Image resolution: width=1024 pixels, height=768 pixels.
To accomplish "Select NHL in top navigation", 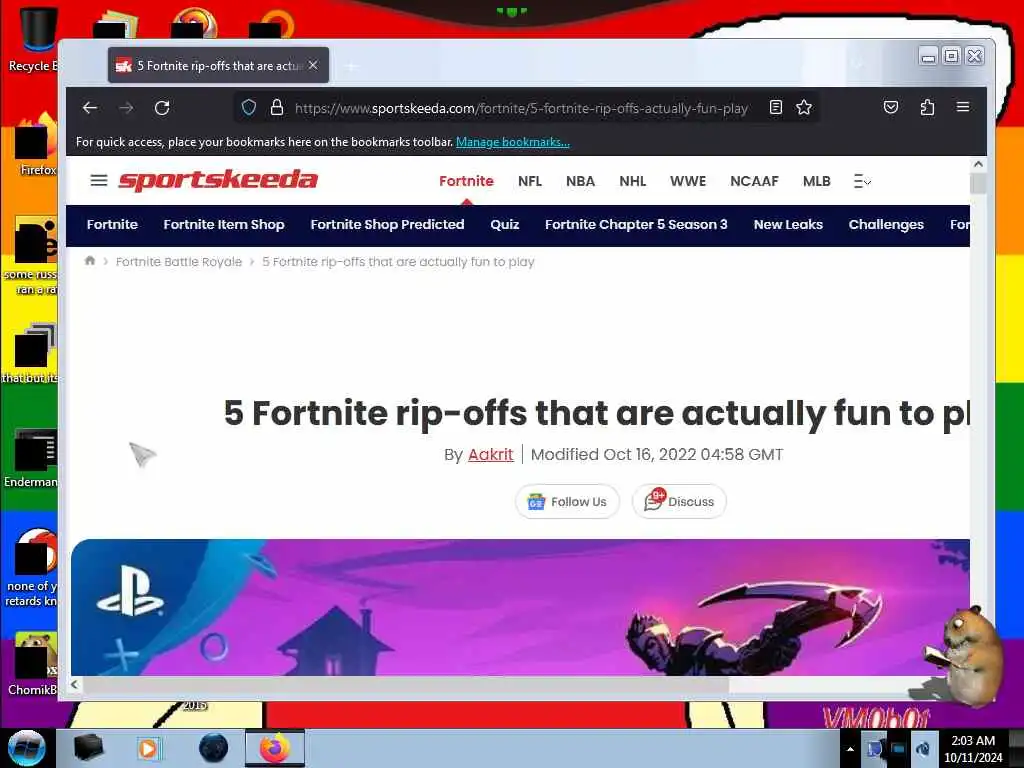I will 632,181.
